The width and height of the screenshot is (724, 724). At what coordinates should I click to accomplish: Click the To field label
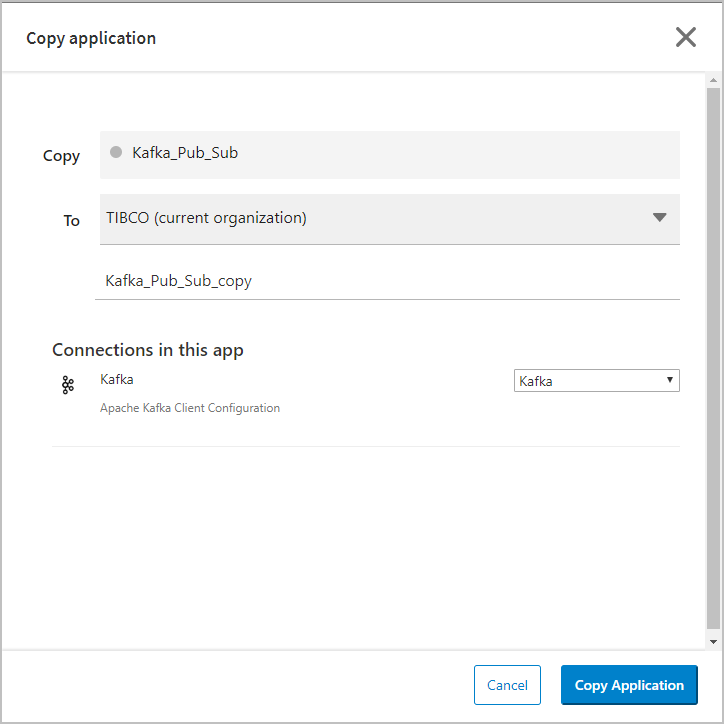[72, 221]
